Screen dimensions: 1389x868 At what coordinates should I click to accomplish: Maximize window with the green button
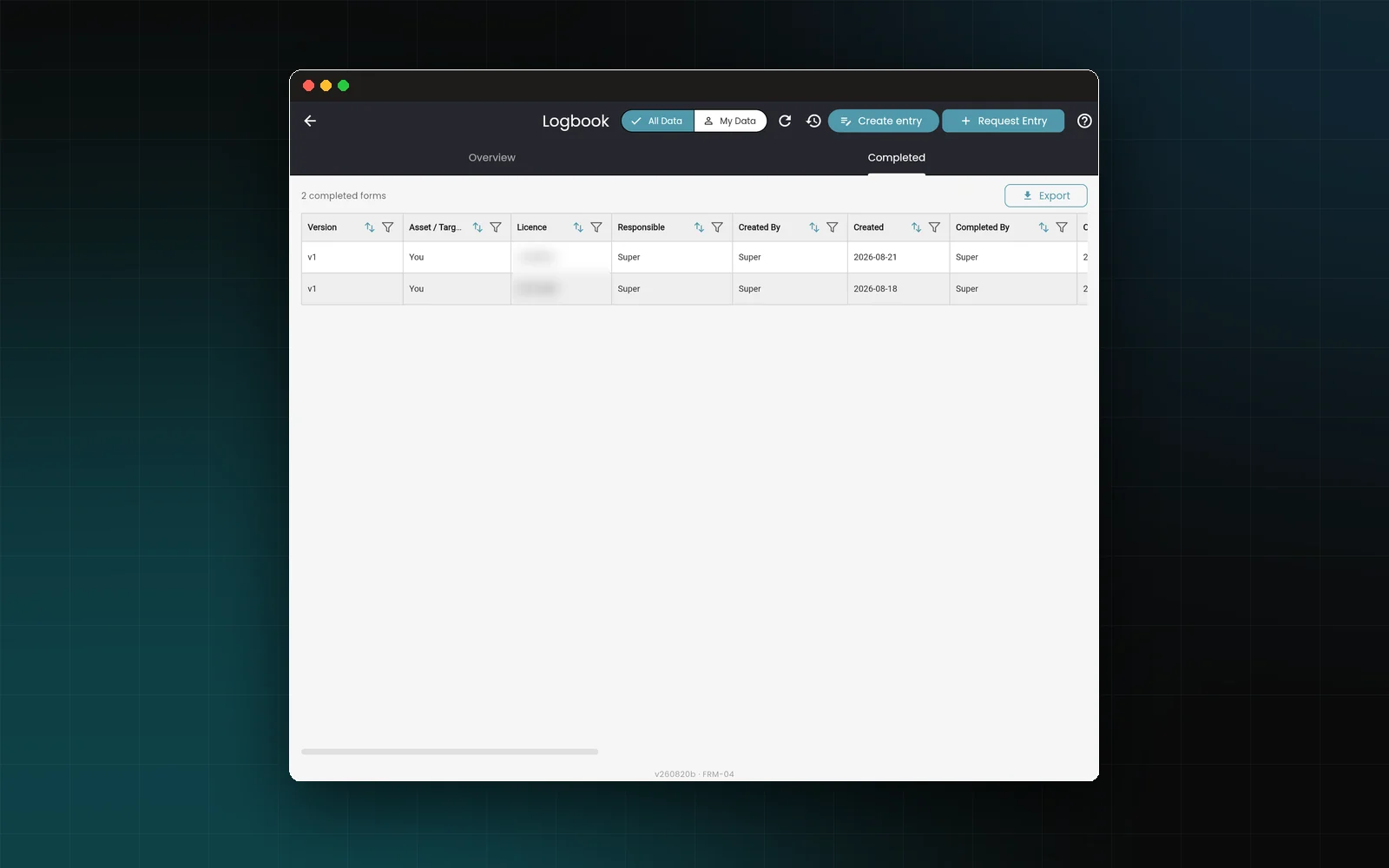(x=343, y=85)
